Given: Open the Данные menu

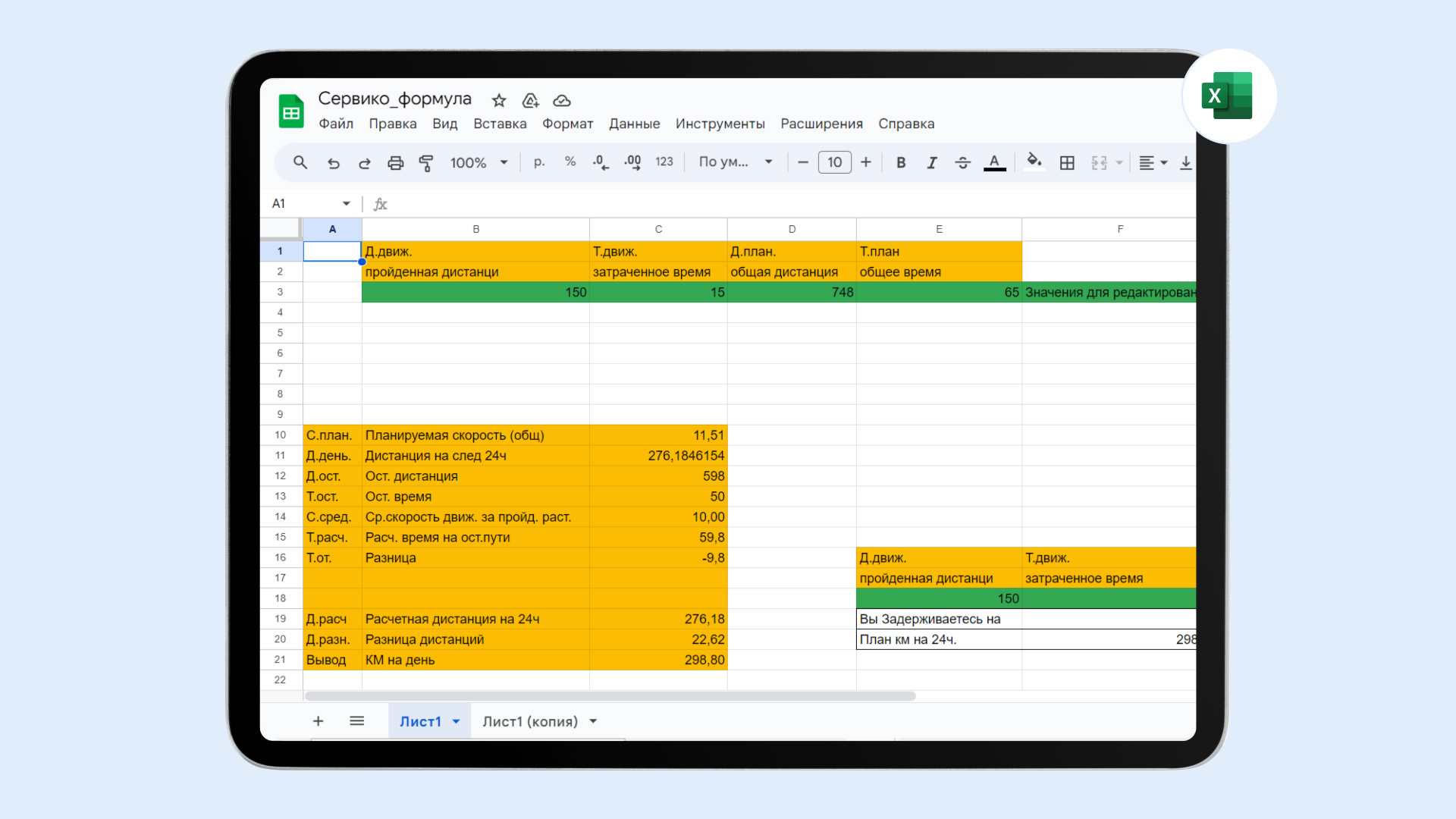Looking at the screenshot, I should 634,124.
